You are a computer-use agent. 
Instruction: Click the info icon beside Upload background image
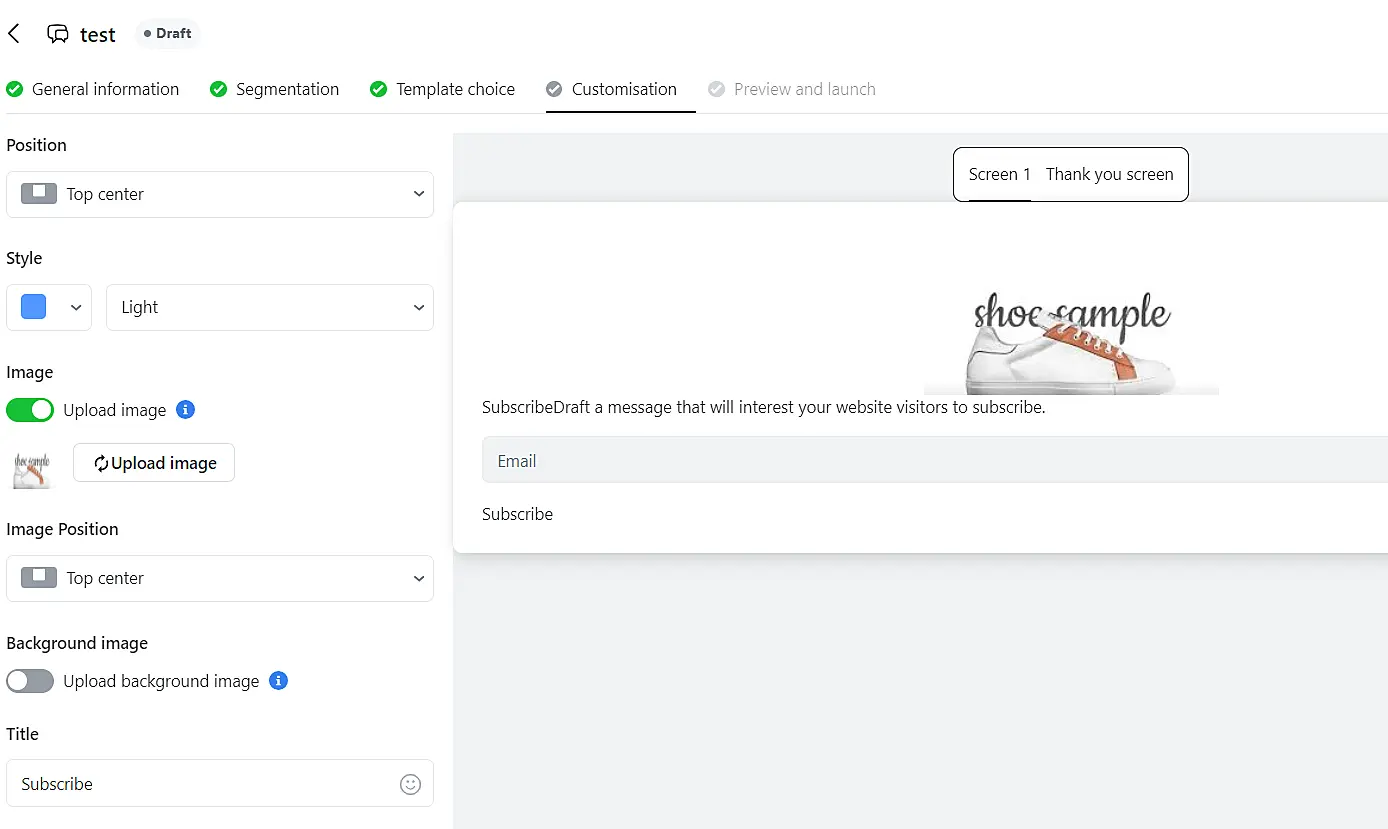[279, 681]
